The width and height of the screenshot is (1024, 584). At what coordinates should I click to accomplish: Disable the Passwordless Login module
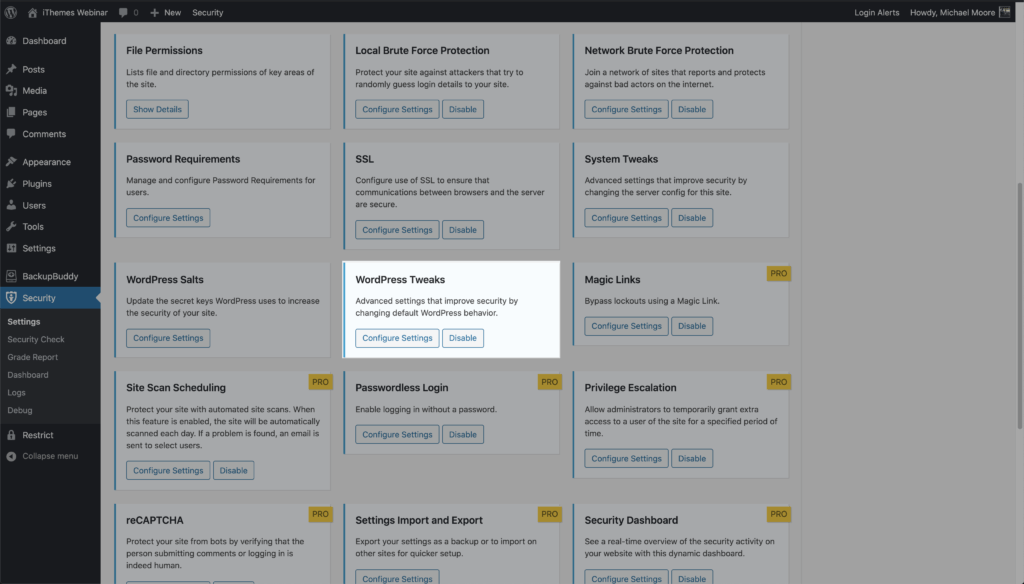pyautogui.click(x=462, y=434)
